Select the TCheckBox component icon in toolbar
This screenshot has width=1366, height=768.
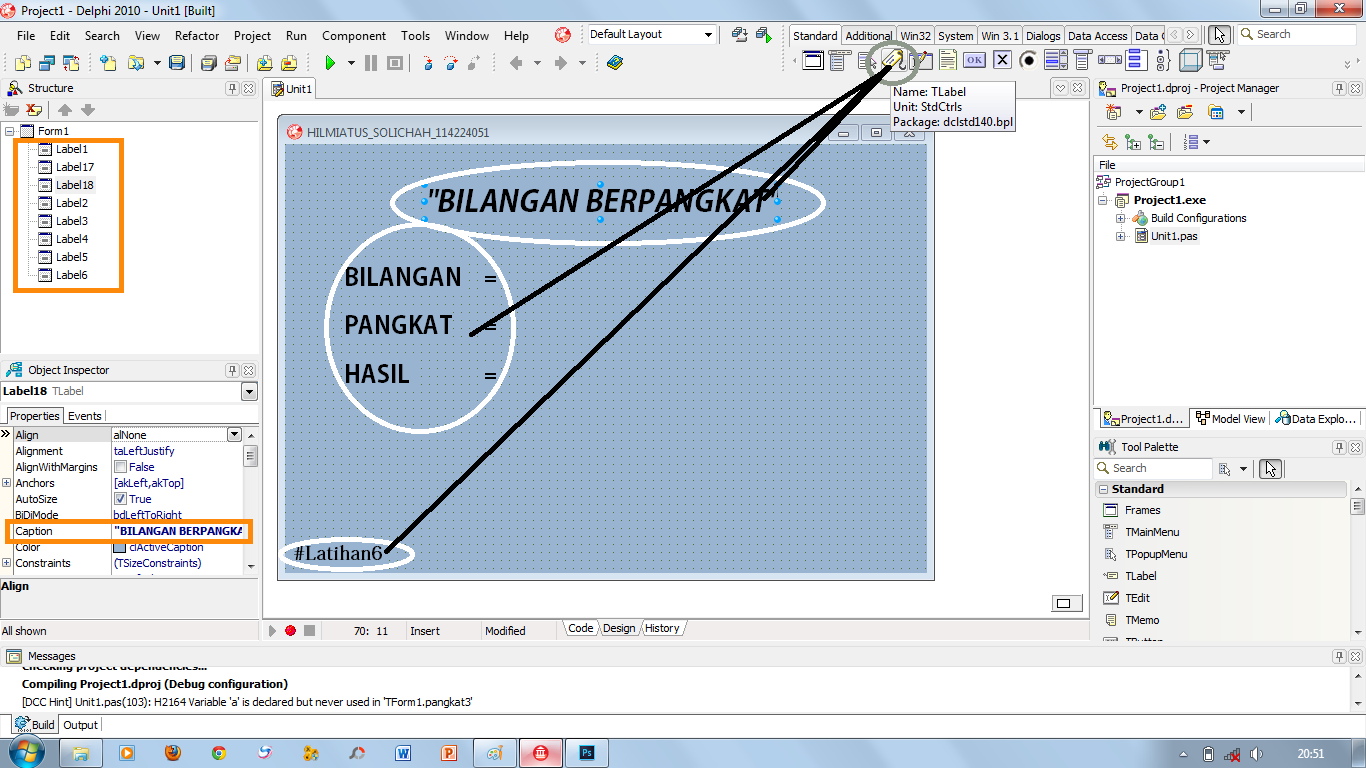1002,60
